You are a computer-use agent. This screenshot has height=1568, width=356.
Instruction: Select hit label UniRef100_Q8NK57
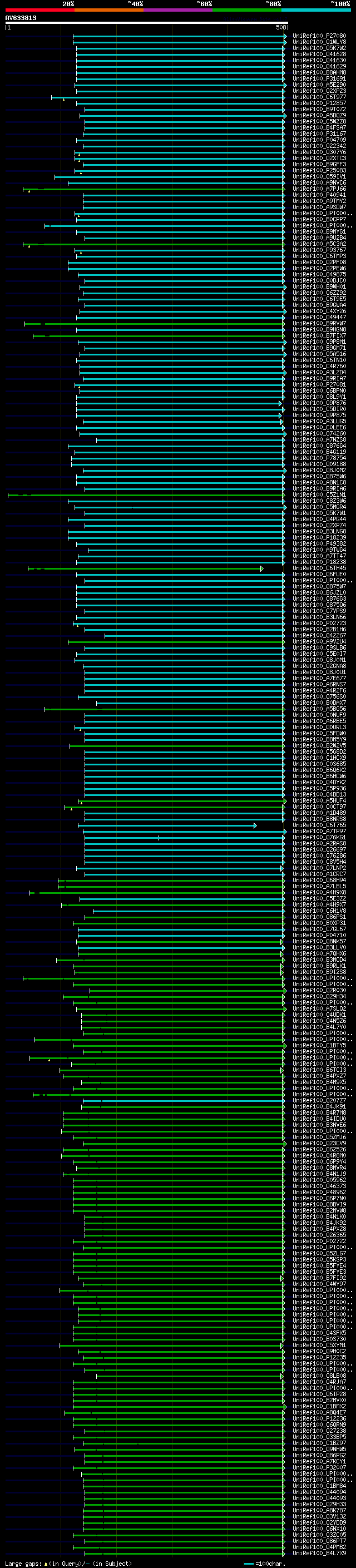tap(319, 942)
